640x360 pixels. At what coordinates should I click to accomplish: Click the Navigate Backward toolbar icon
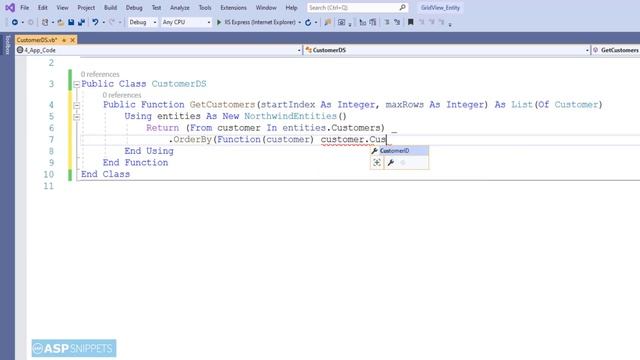tap(15, 22)
